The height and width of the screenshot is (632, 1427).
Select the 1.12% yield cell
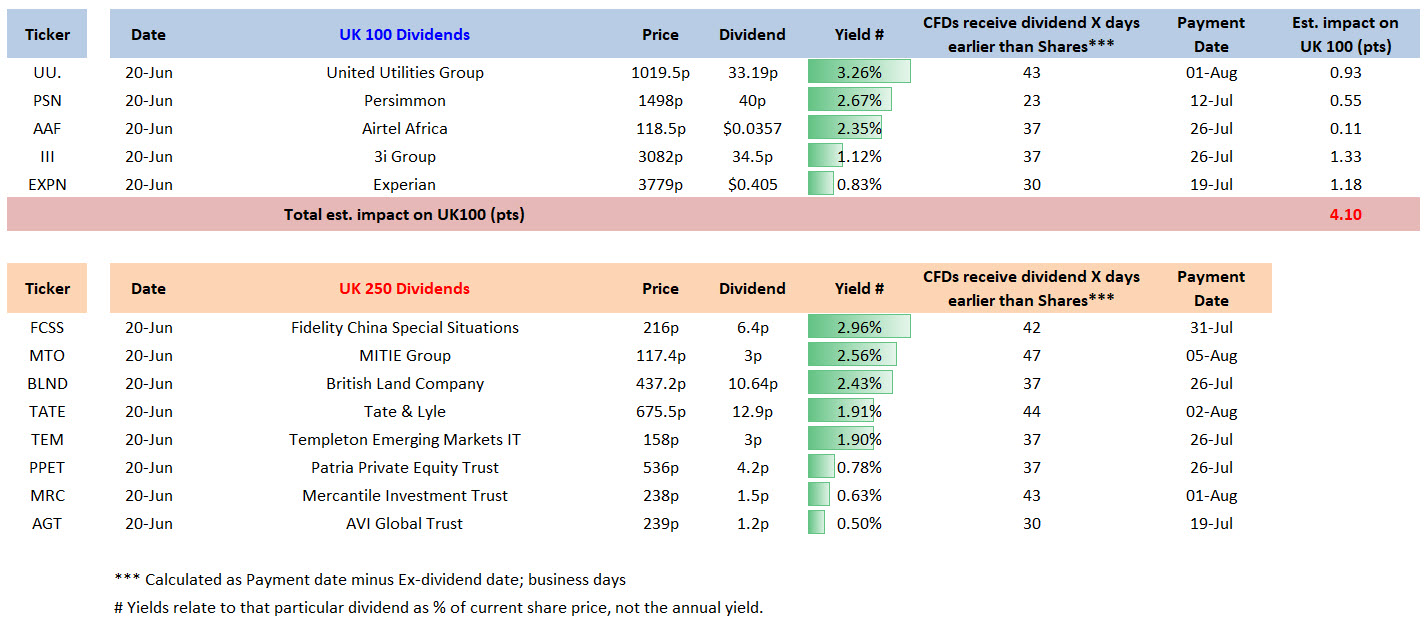click(859, 157)
